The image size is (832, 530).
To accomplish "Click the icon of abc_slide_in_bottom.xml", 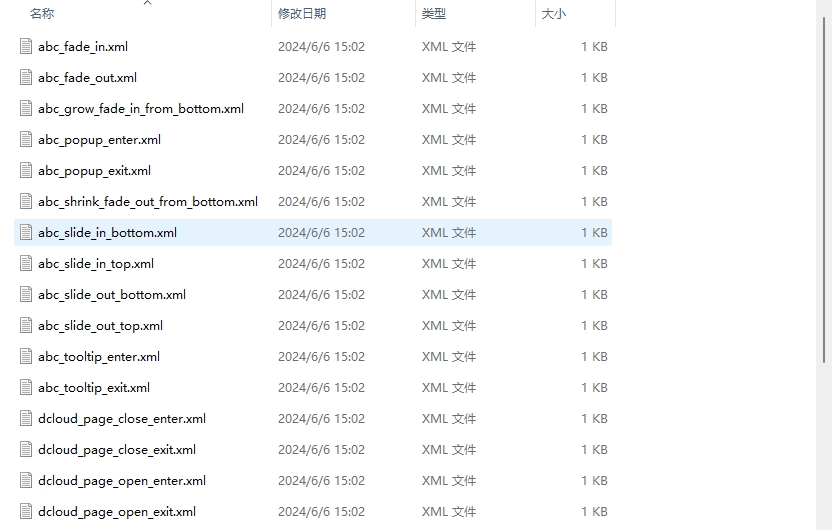I will [26, 233].
